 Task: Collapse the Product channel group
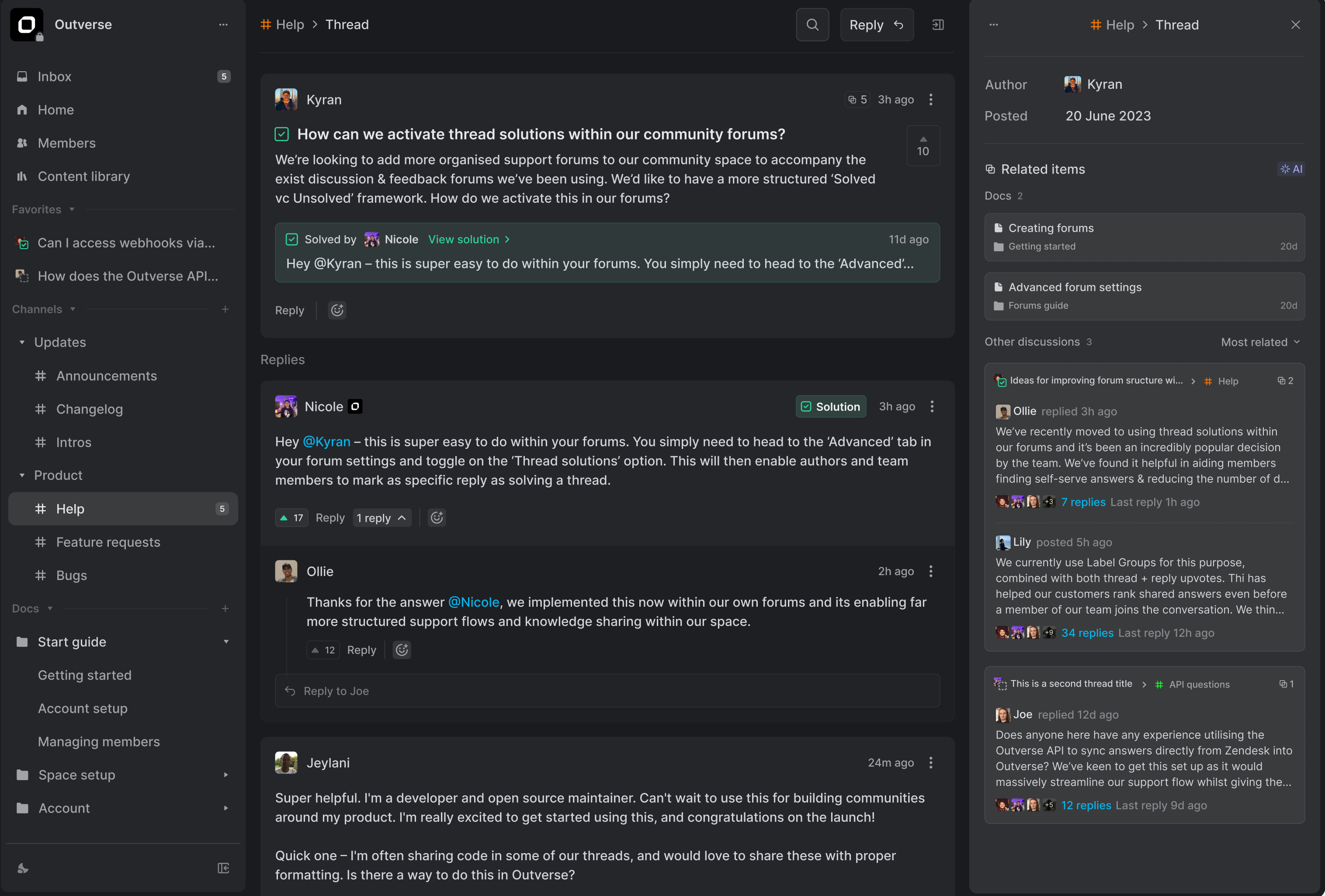click(x=22, y=475)
